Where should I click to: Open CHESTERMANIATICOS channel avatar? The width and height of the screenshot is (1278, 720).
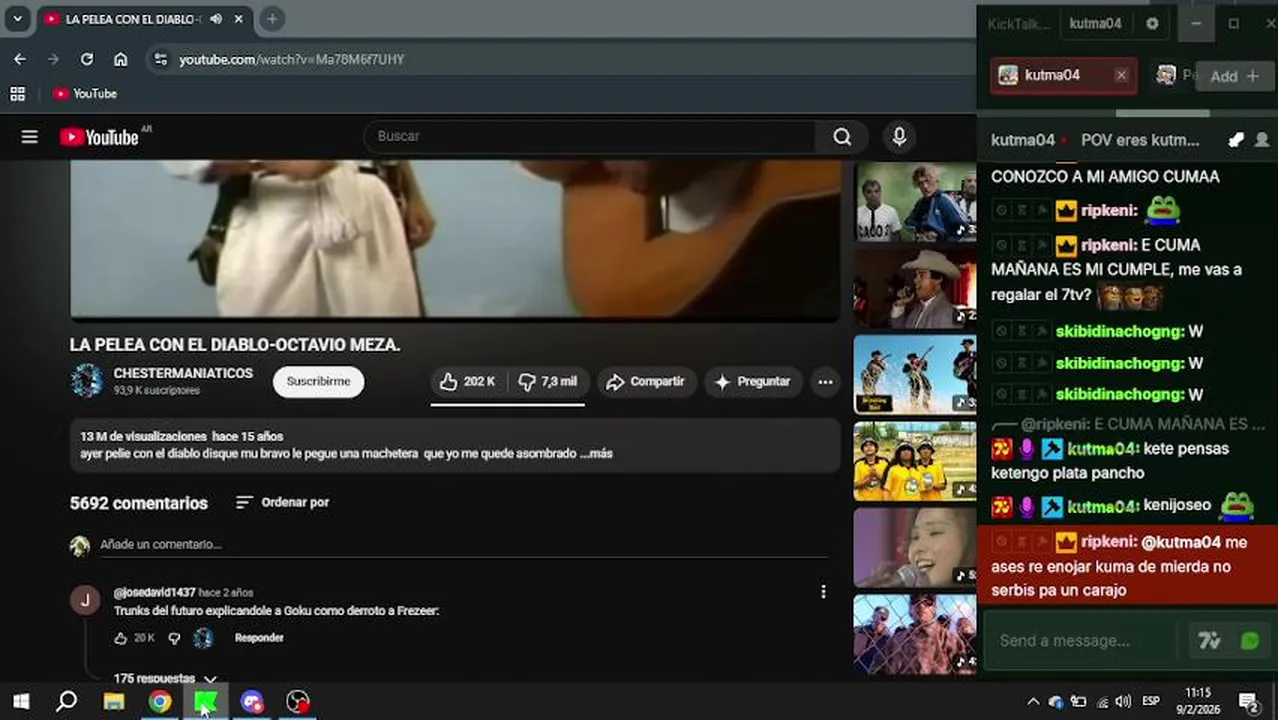(x=86, y=381)
